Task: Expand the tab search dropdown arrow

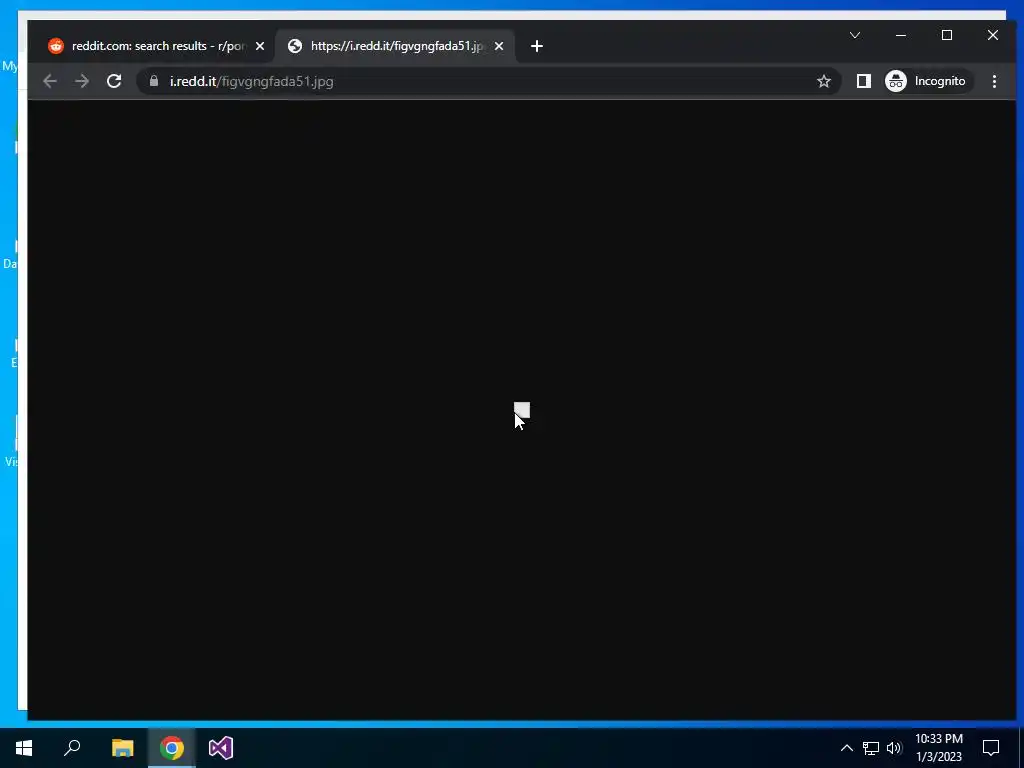Action: (855, 35)
